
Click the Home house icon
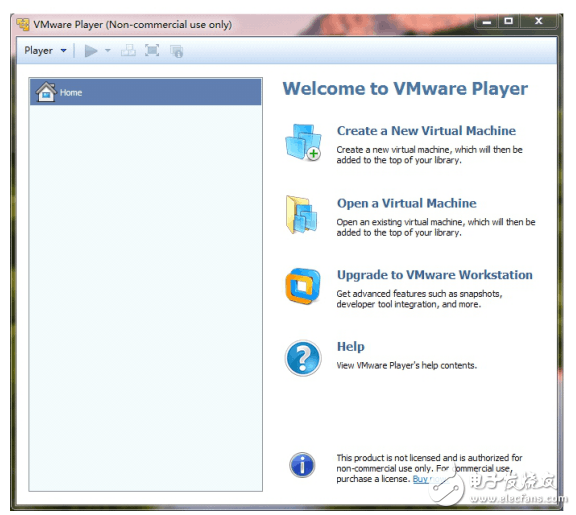point(46,91)
